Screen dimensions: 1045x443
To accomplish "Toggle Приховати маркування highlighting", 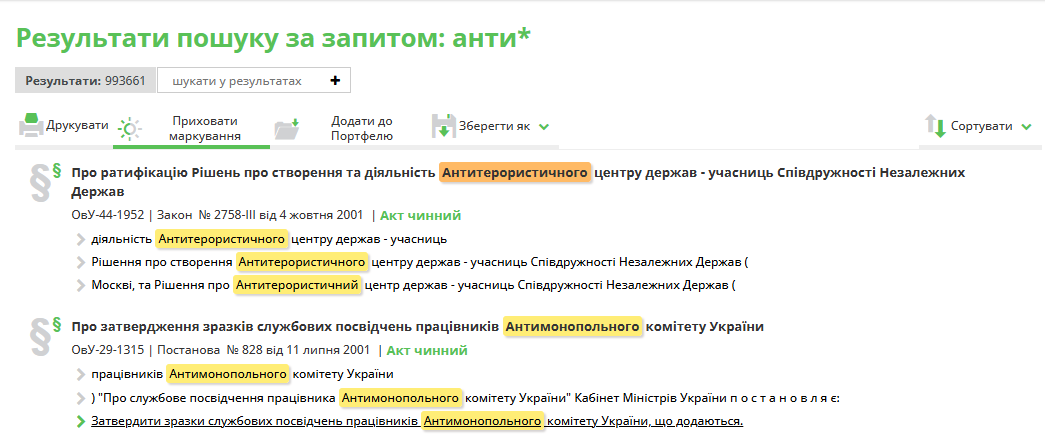I will point(204,128).
